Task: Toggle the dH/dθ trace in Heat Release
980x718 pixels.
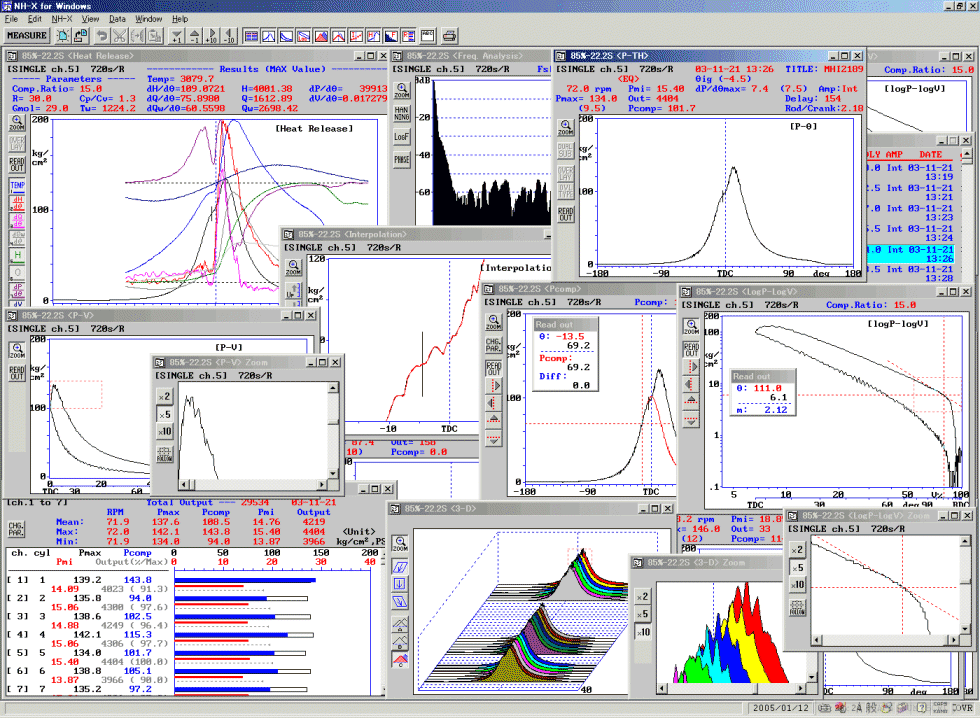Action: [17, 203]
